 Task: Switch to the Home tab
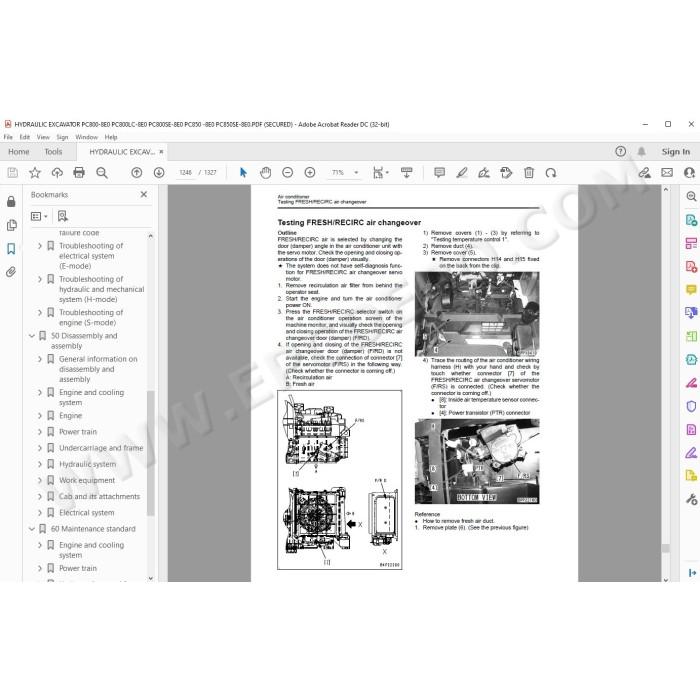[x=19, y=152]
